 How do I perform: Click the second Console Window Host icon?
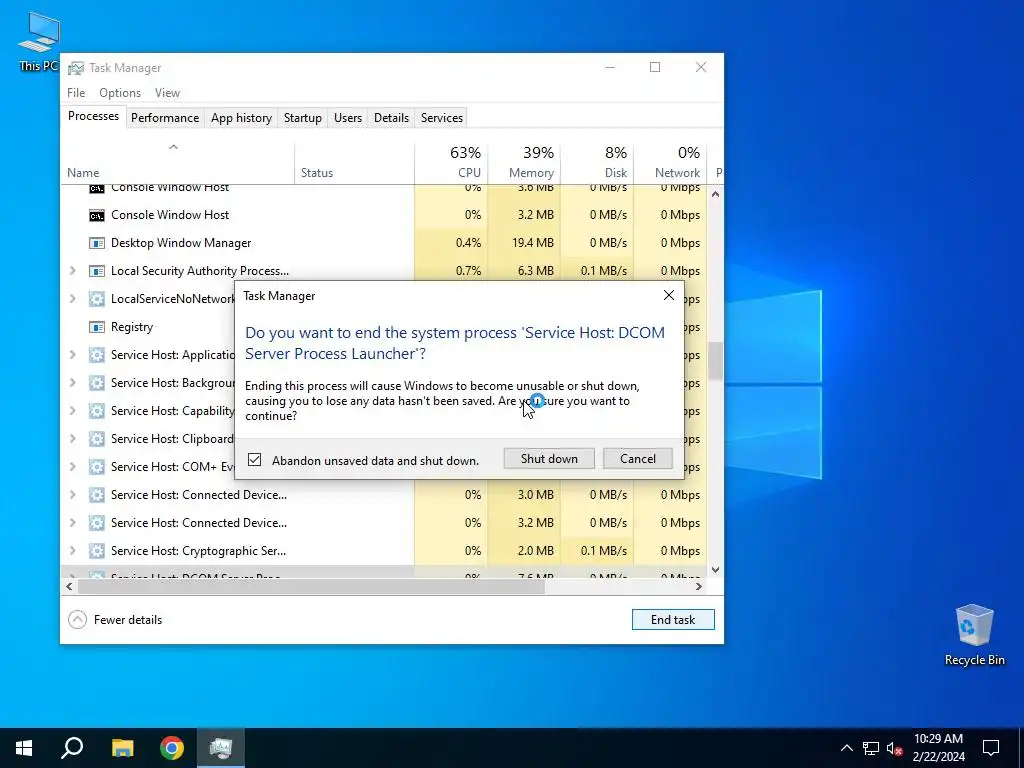click(97, 215)
